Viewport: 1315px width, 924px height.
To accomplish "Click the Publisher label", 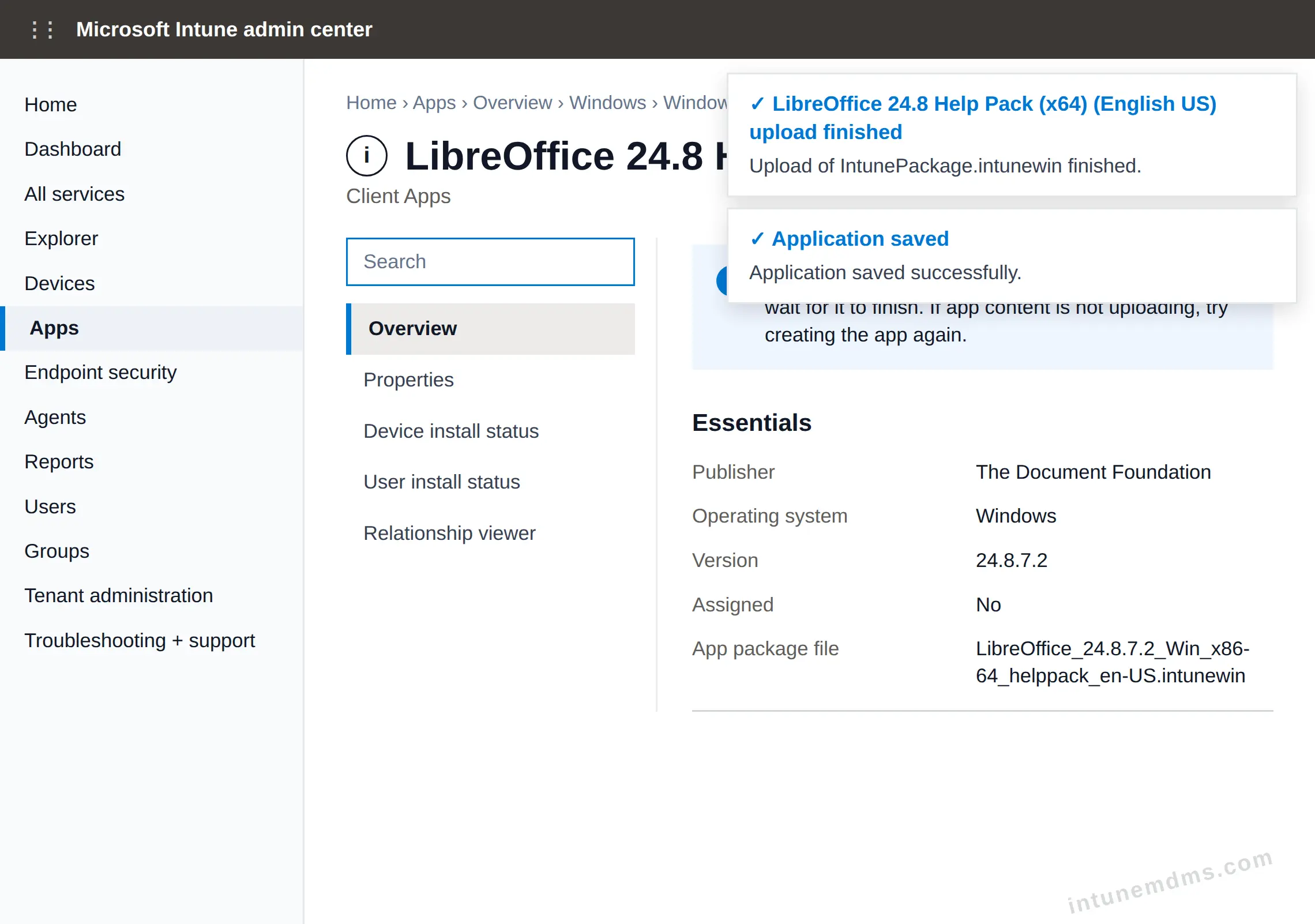I will 733,472.
